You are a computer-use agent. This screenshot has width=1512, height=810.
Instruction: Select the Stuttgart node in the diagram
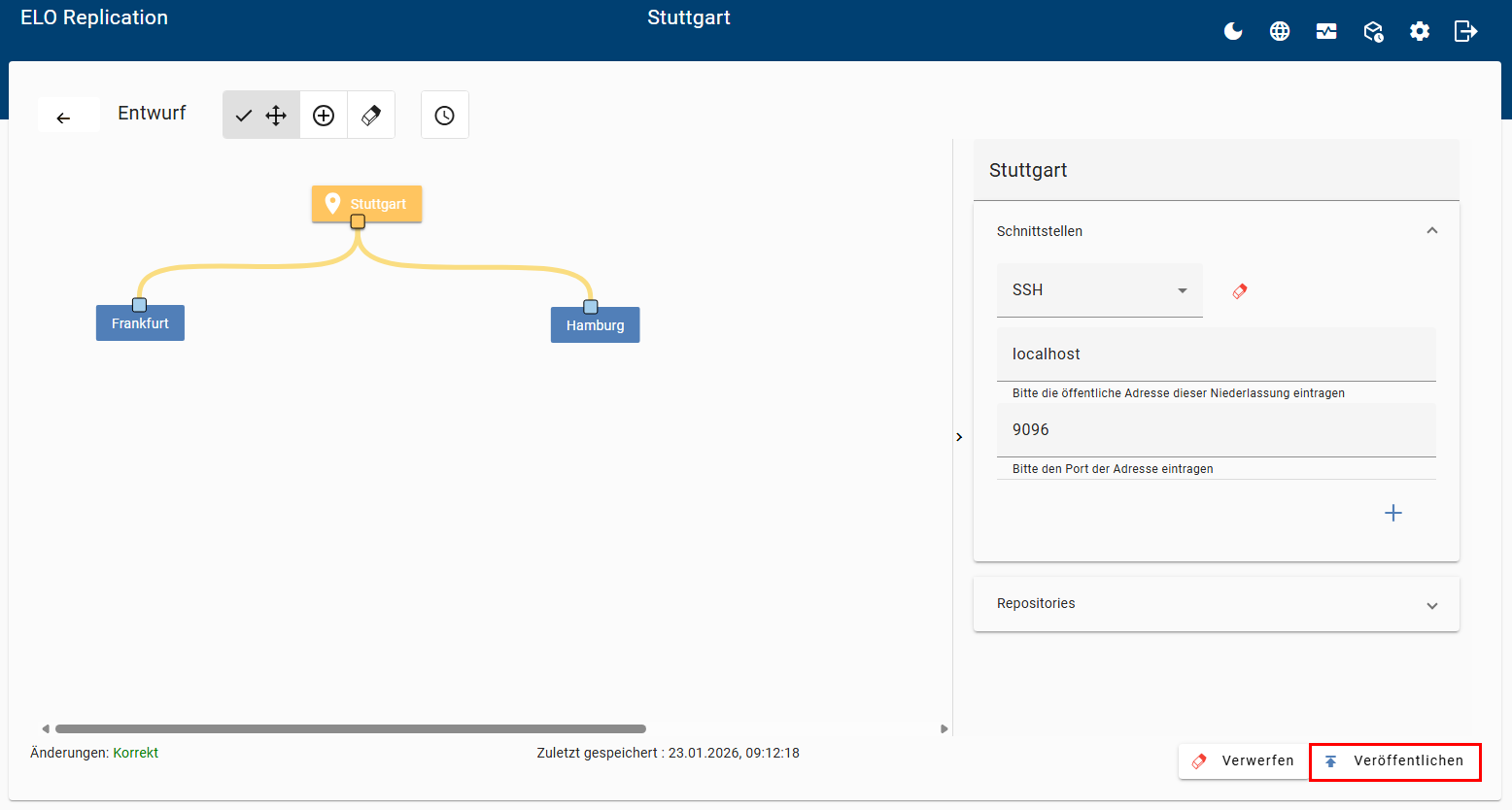coord(367,204)
